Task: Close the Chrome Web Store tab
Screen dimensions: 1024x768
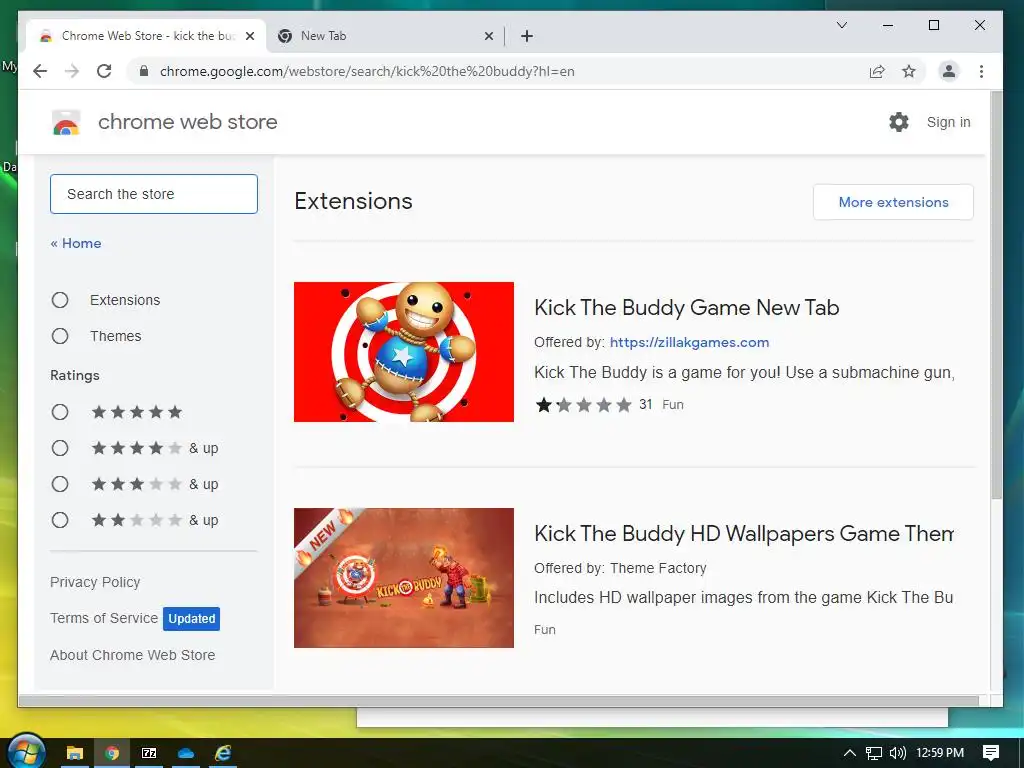Action: click(250, 36)
